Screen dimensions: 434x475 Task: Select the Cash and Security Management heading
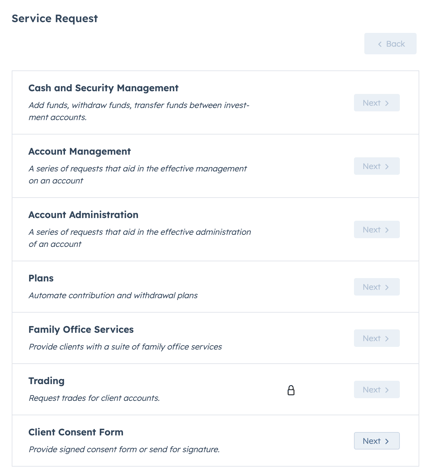(x=103, y=88)
